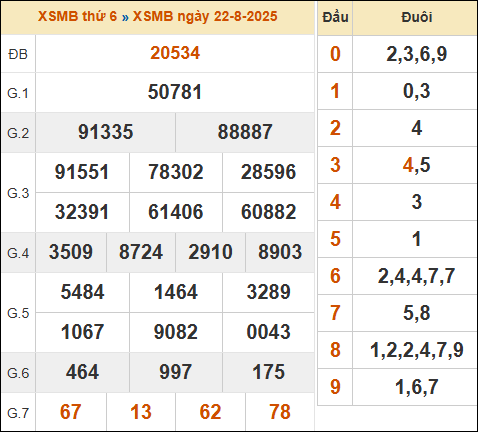Click the Đuôi values '4,5'
The image size is (478, 432).
[x=417, y=165]
